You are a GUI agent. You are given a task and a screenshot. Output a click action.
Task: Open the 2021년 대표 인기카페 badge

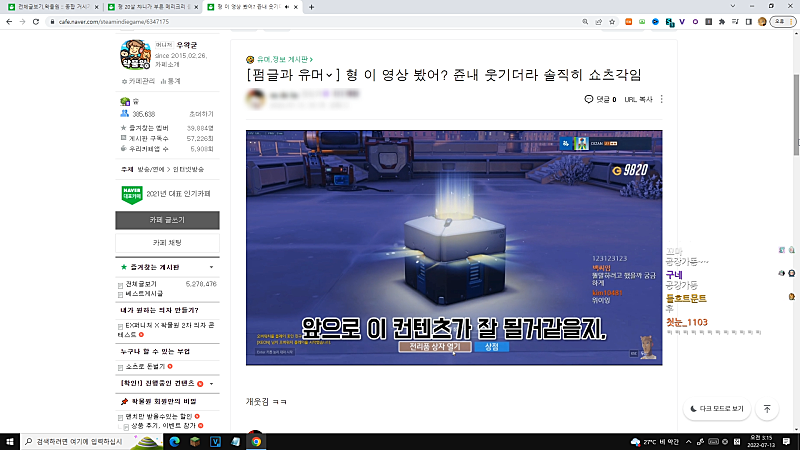[x=167, y=194]
